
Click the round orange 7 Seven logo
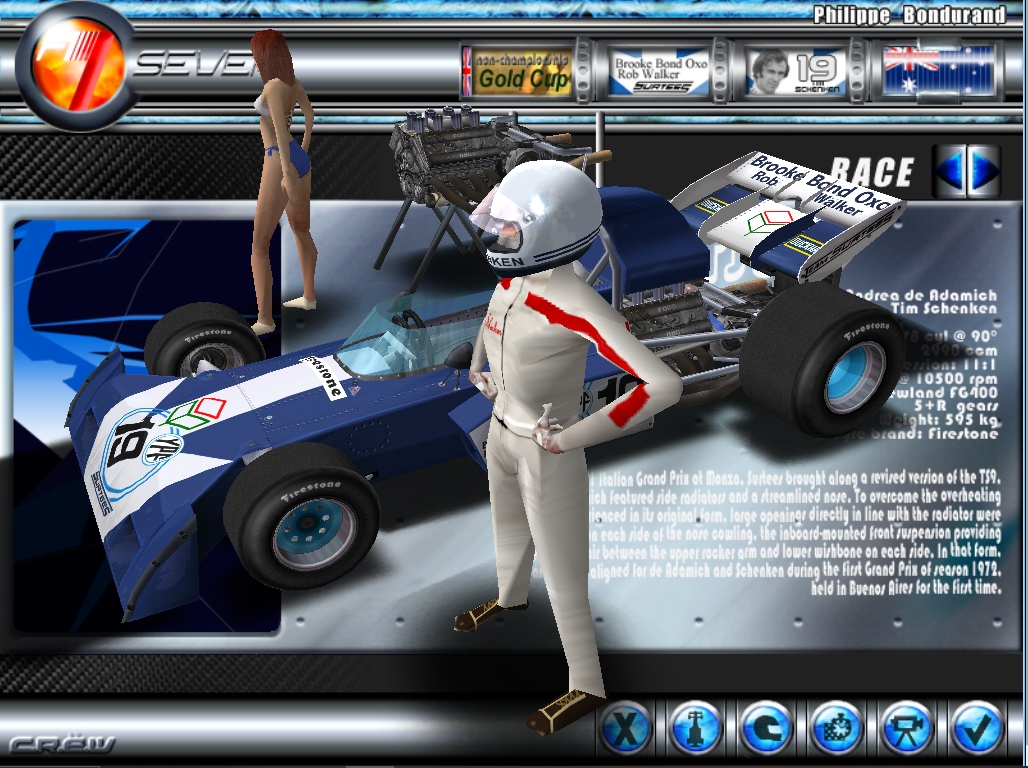(78, 67)
